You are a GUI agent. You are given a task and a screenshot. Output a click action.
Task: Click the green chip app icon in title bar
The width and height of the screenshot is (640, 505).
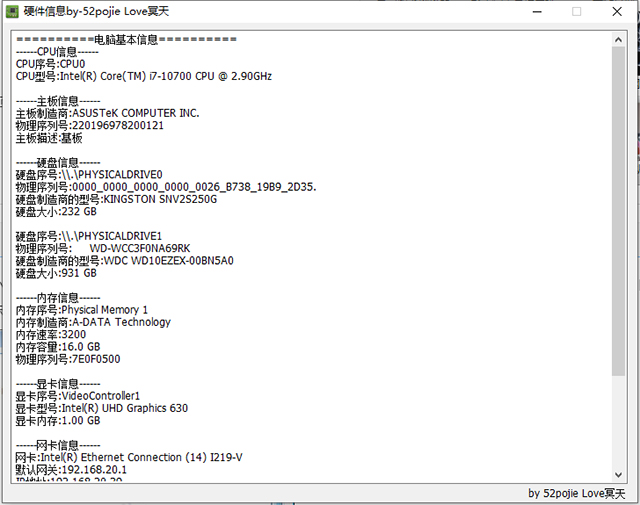12,11
